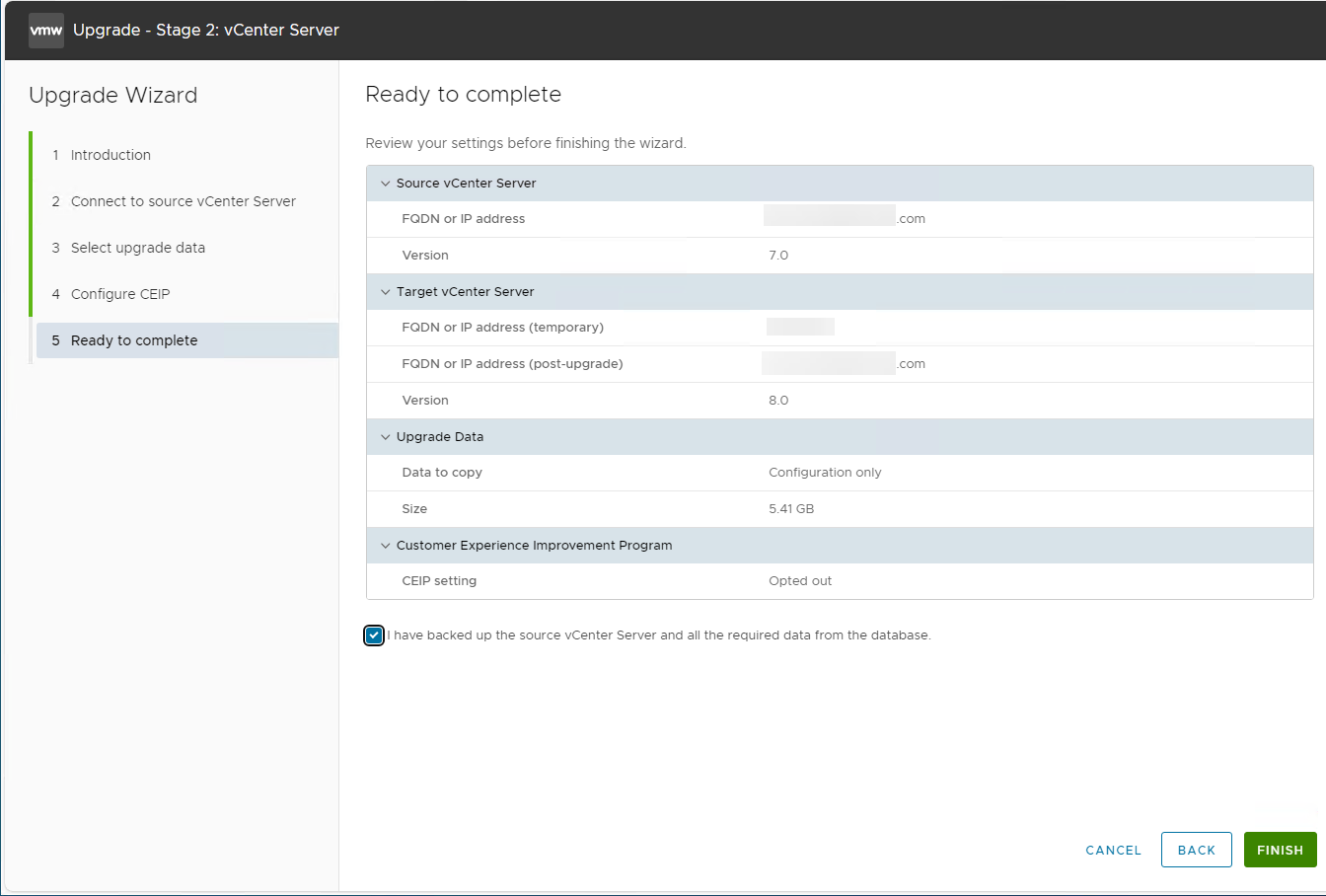This screenshot has height=896, width=1326.
Task: Open Connect to source vCenter Server step
Action: (183, 201)
